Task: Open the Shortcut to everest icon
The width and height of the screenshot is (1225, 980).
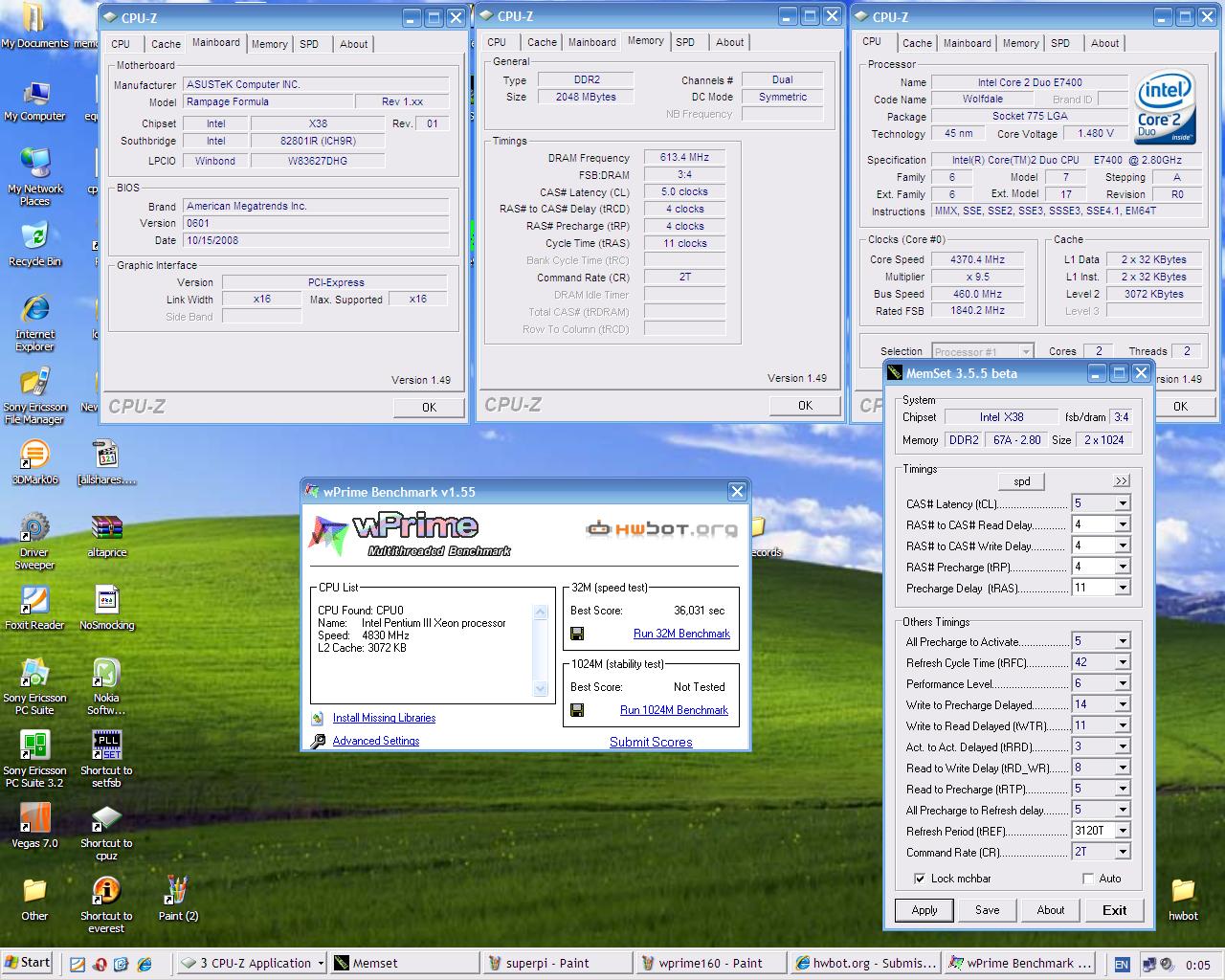Action: pos(107,904)
